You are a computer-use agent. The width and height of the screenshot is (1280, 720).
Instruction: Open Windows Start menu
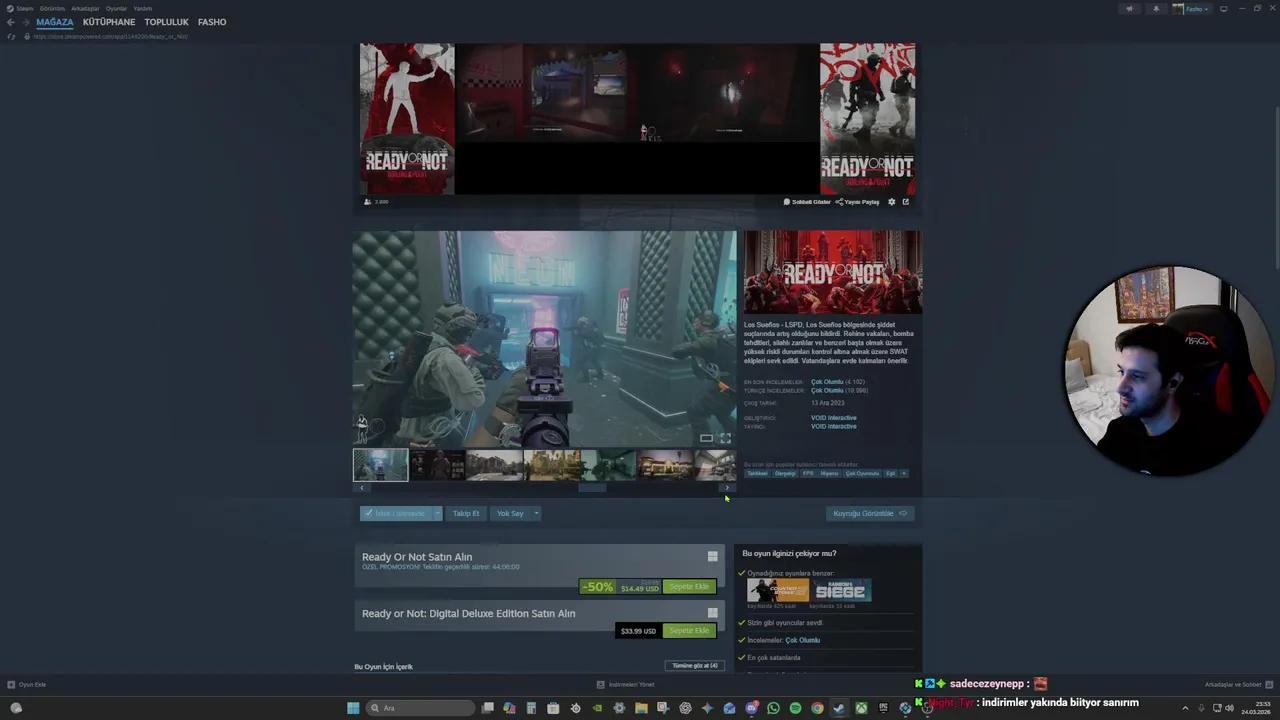[353, 708]
